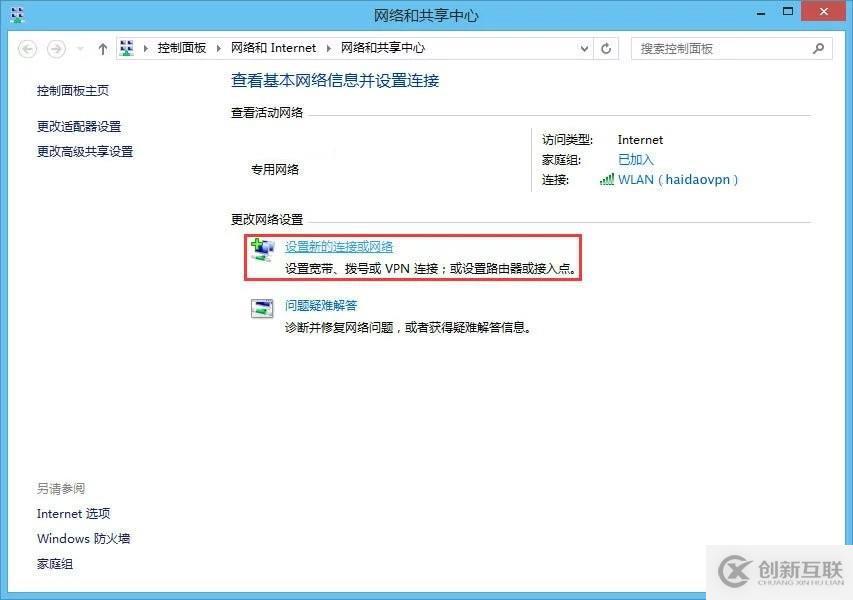Open 更改适配器设置 in the sidebar
The image size is (853, 600).
(x=80, y=126)
